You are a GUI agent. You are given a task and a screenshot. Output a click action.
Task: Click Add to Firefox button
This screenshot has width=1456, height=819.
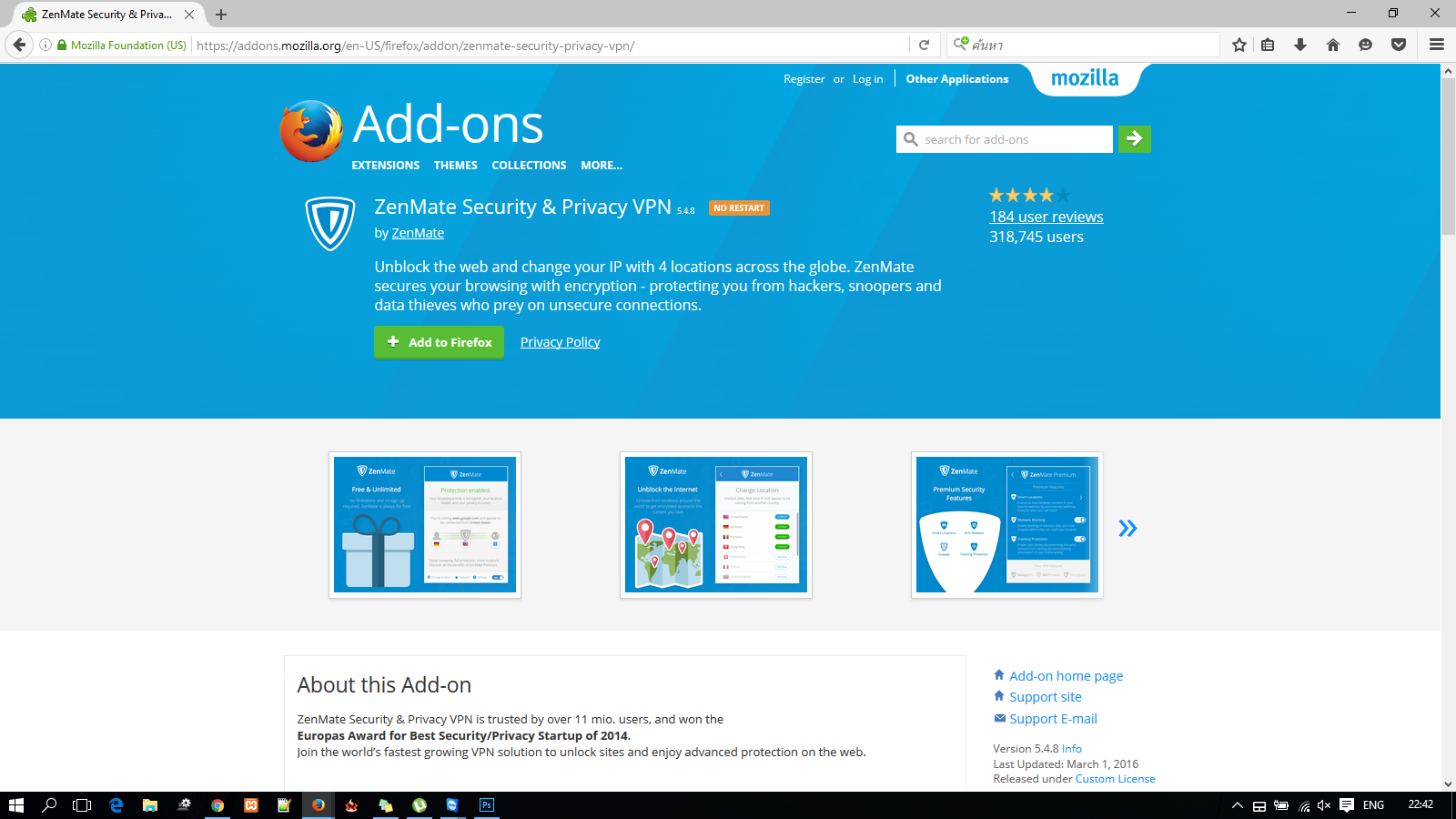point(439,342)
